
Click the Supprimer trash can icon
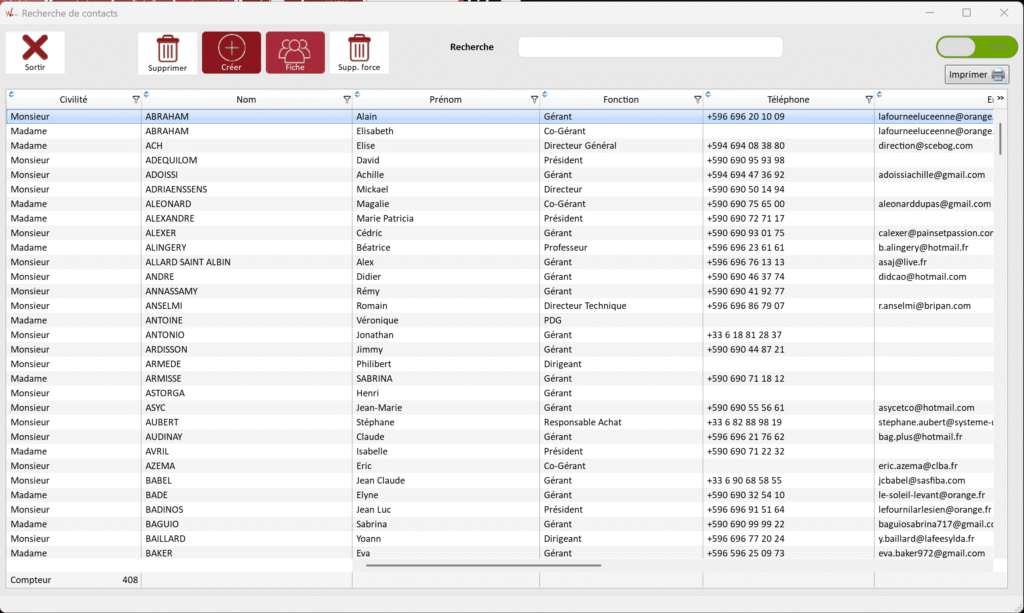tap(167, 48)
